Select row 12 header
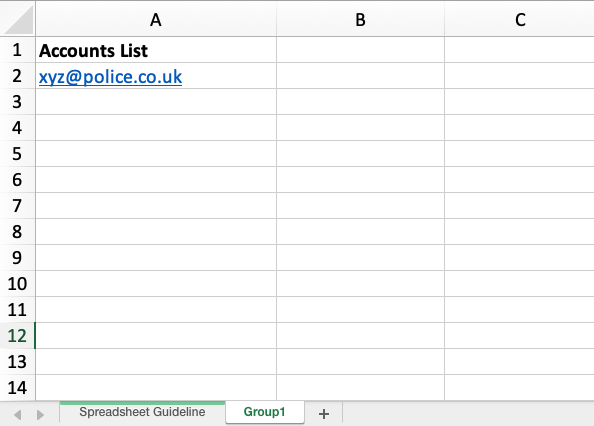 point(17,335)
